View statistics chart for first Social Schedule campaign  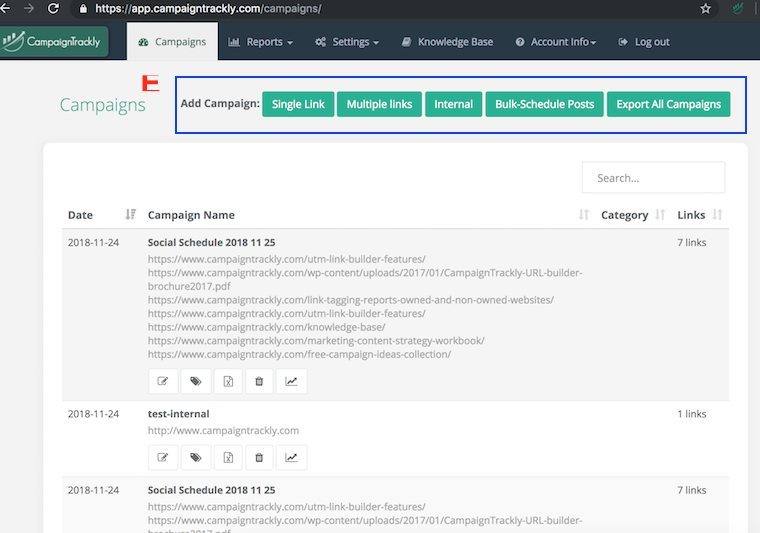point(291,381)
